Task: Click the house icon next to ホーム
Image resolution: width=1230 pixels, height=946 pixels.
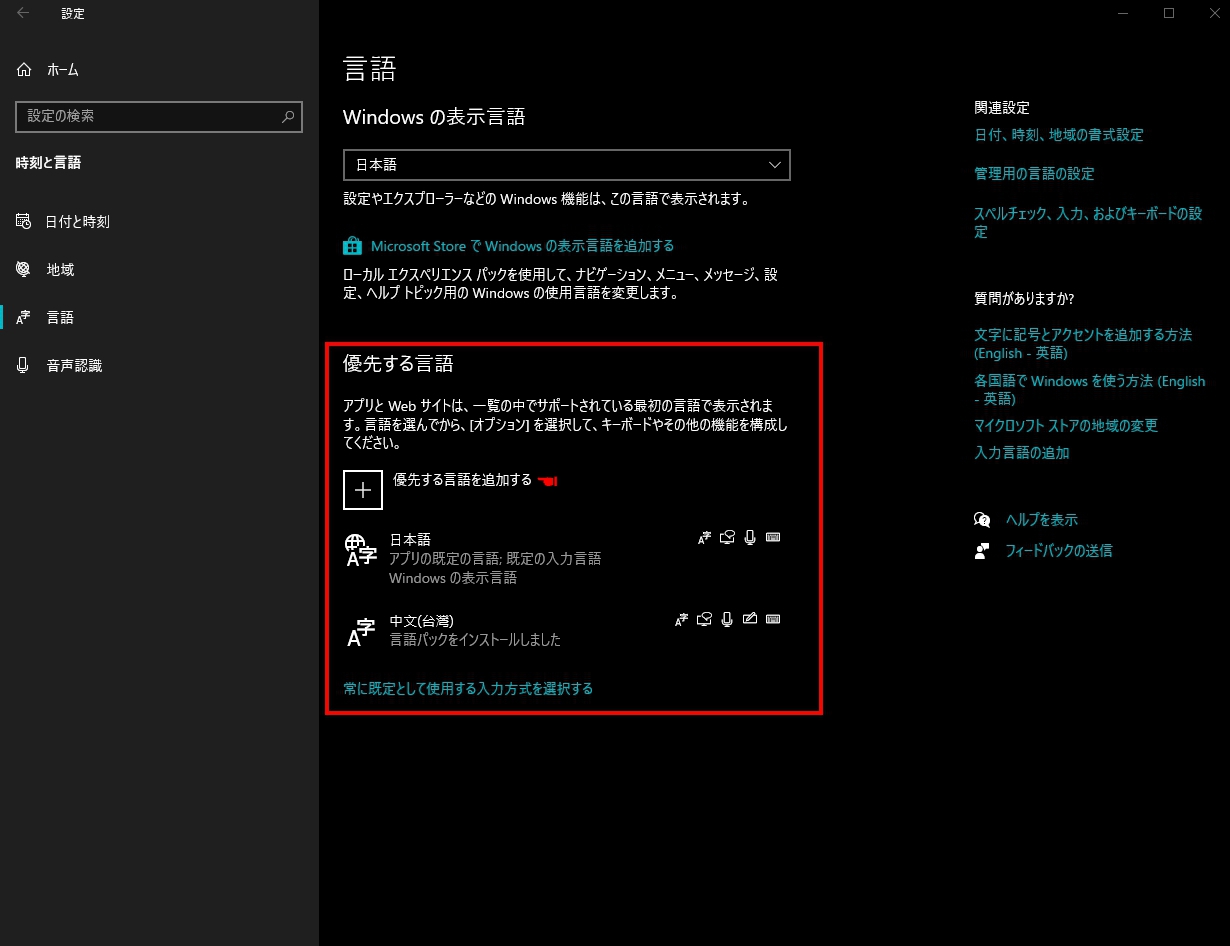Action: click(x=24, y=70)
